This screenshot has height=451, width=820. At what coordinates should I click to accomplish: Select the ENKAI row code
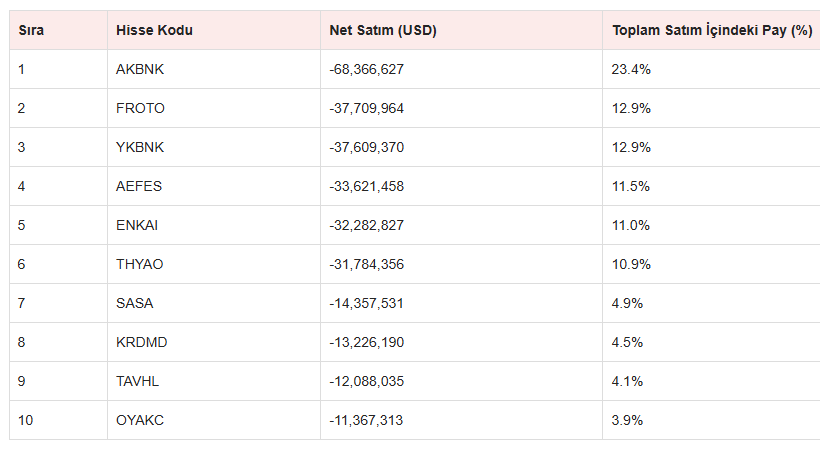(137, 225)
